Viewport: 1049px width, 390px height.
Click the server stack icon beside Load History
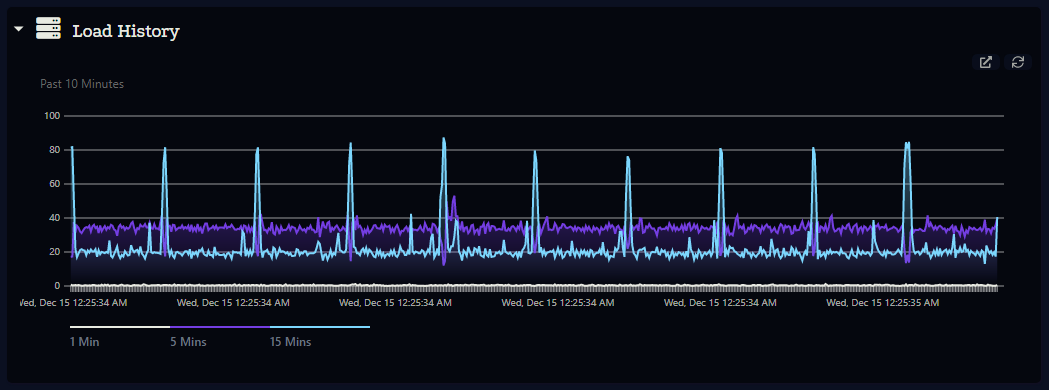click(48, 29)
